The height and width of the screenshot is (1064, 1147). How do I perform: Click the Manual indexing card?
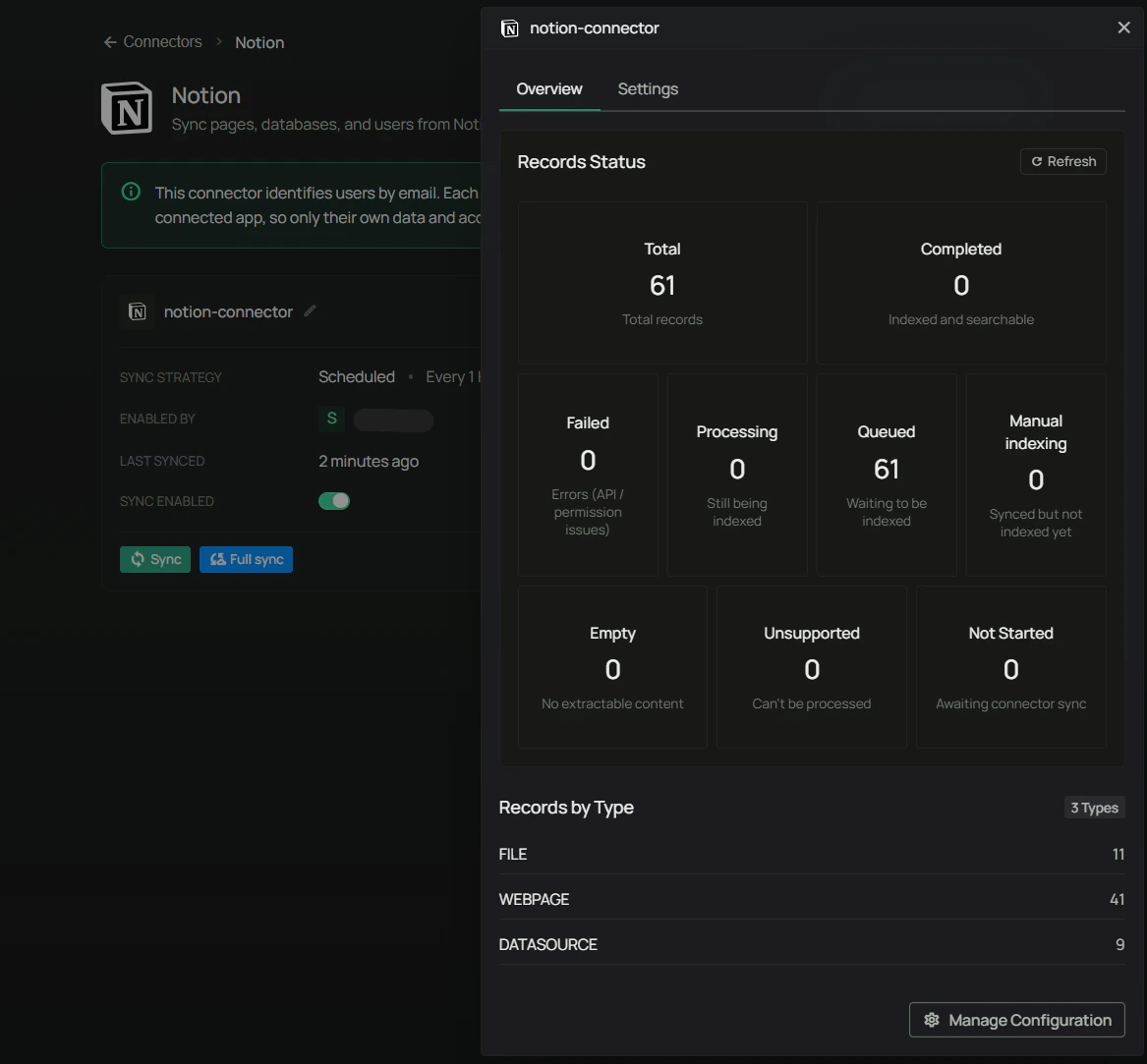[x=1036, y=475]
